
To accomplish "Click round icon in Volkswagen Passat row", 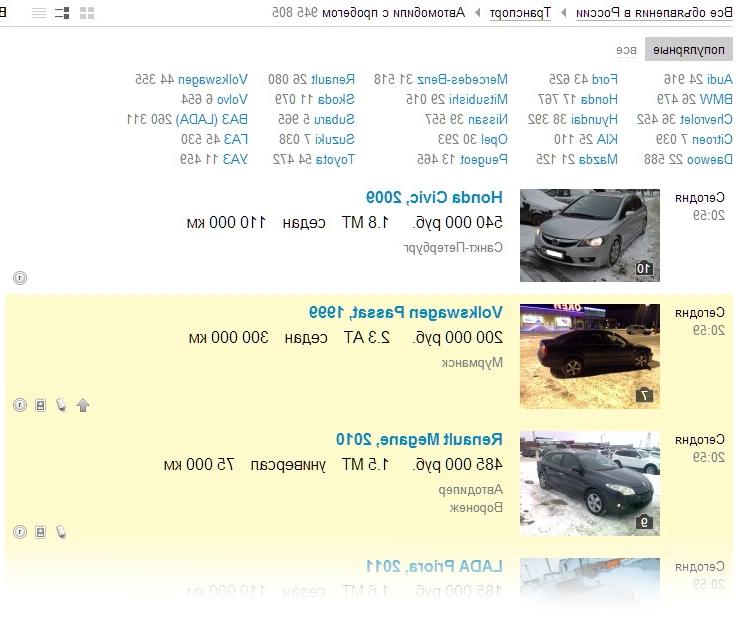I will [x=20, y=405].
